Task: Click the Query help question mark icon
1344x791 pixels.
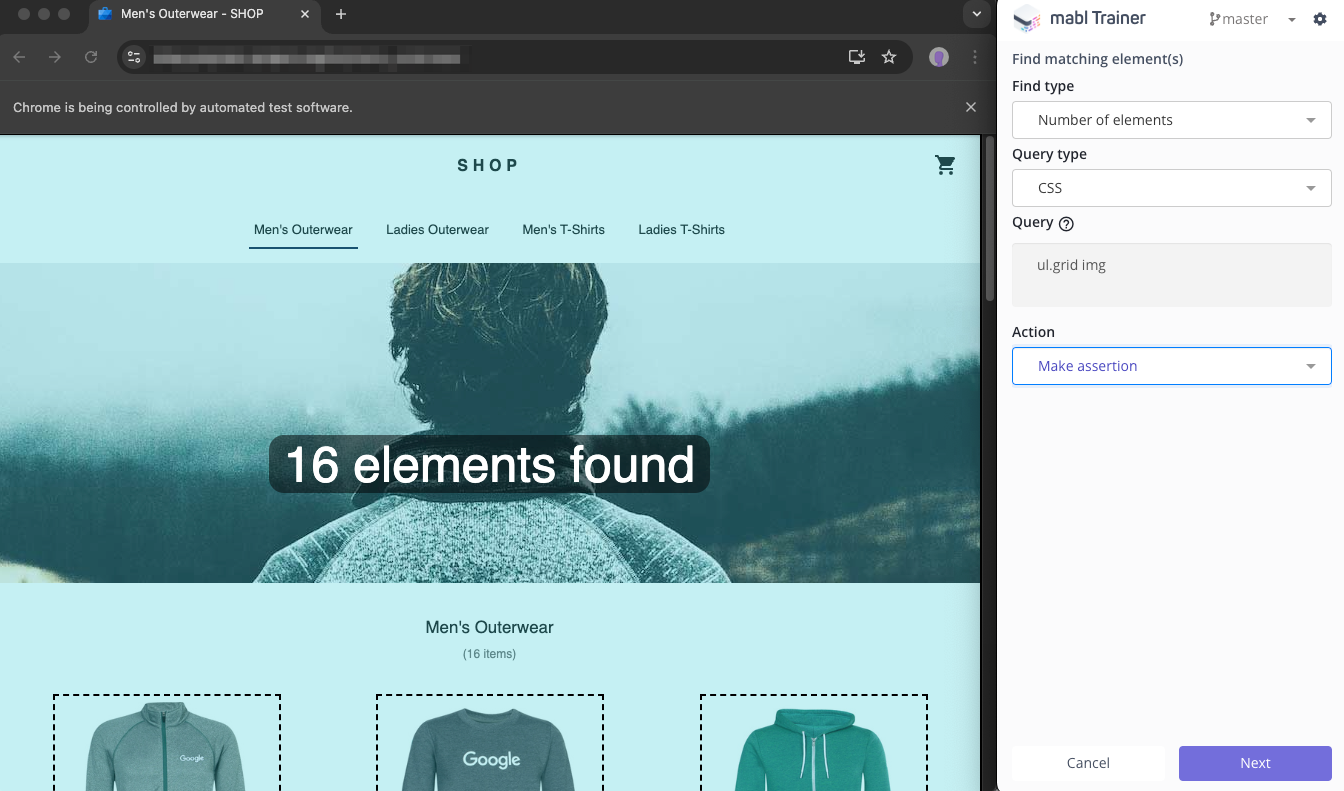Action: coord(1066,224)
